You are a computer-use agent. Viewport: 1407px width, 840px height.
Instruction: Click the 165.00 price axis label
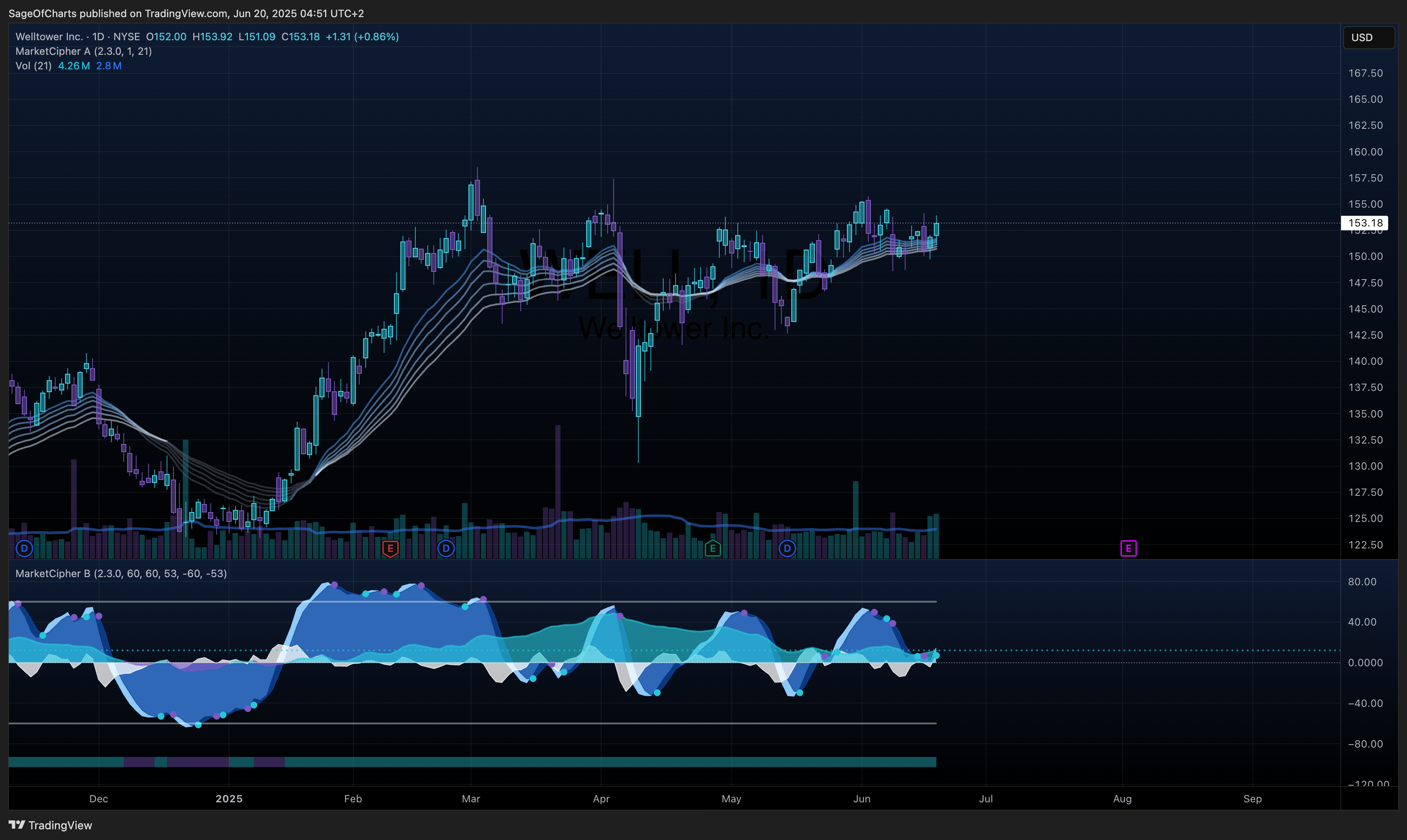[1365, 99]
